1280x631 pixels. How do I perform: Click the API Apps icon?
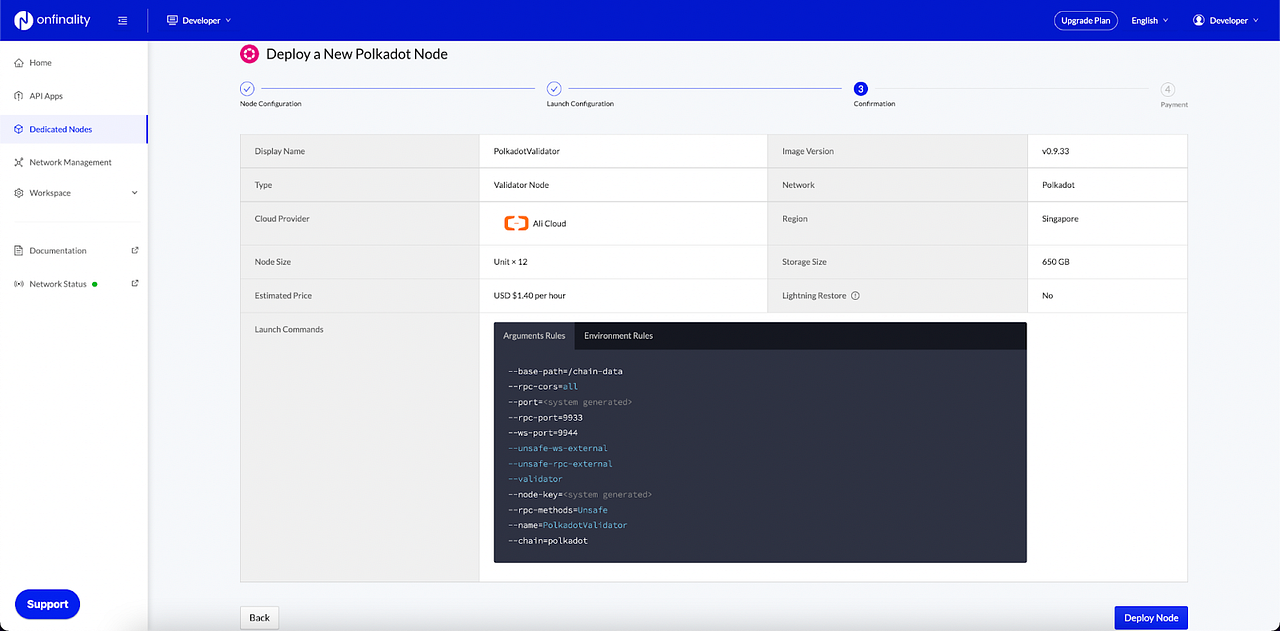click(19, 96)
